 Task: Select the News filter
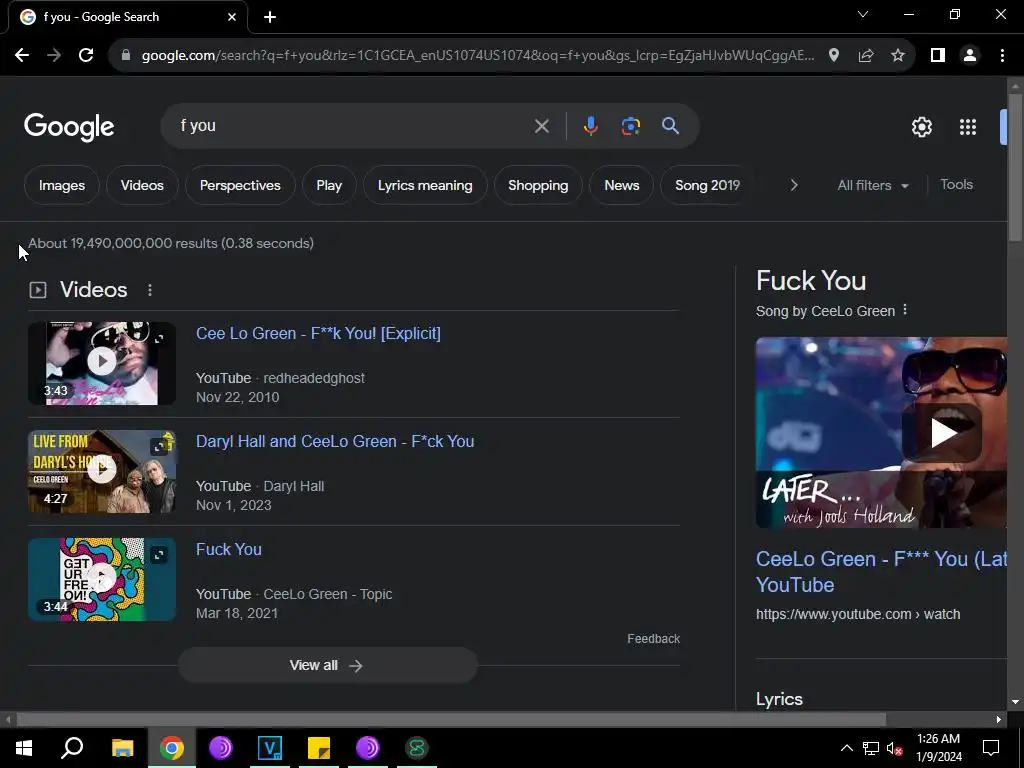pyautogui.click(x=622, y=185)
